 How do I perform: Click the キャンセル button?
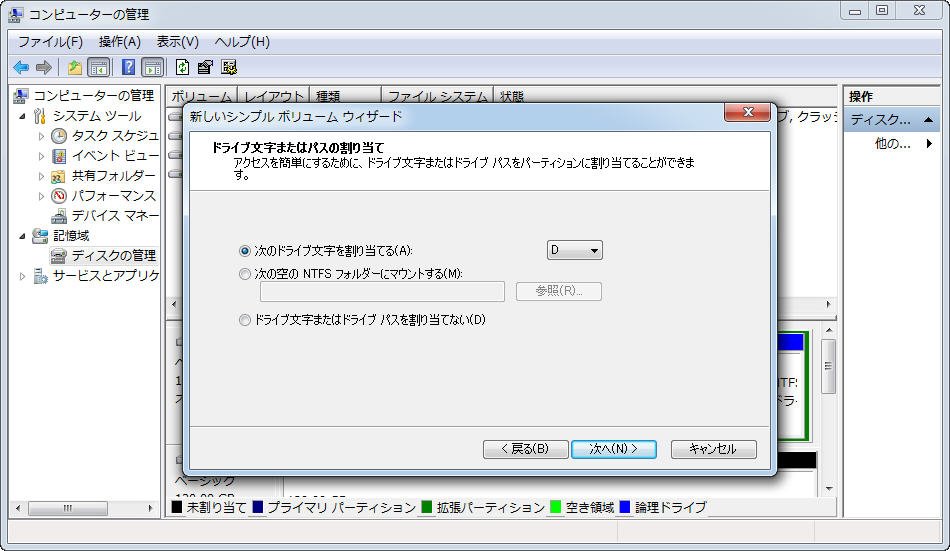(x=714, y=449)
